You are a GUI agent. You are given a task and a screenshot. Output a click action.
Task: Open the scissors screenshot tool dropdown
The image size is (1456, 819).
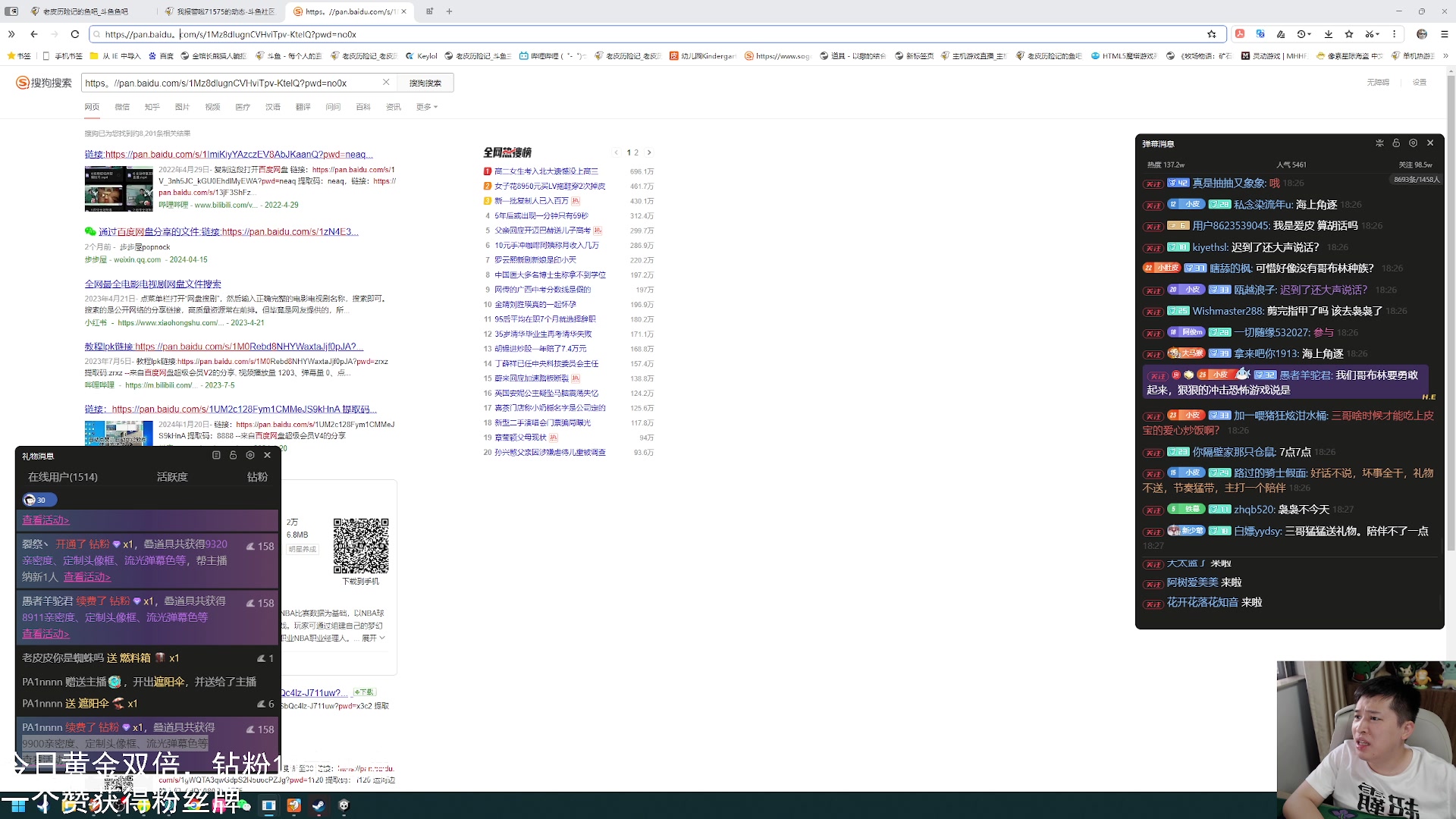tap(1372, 34)
